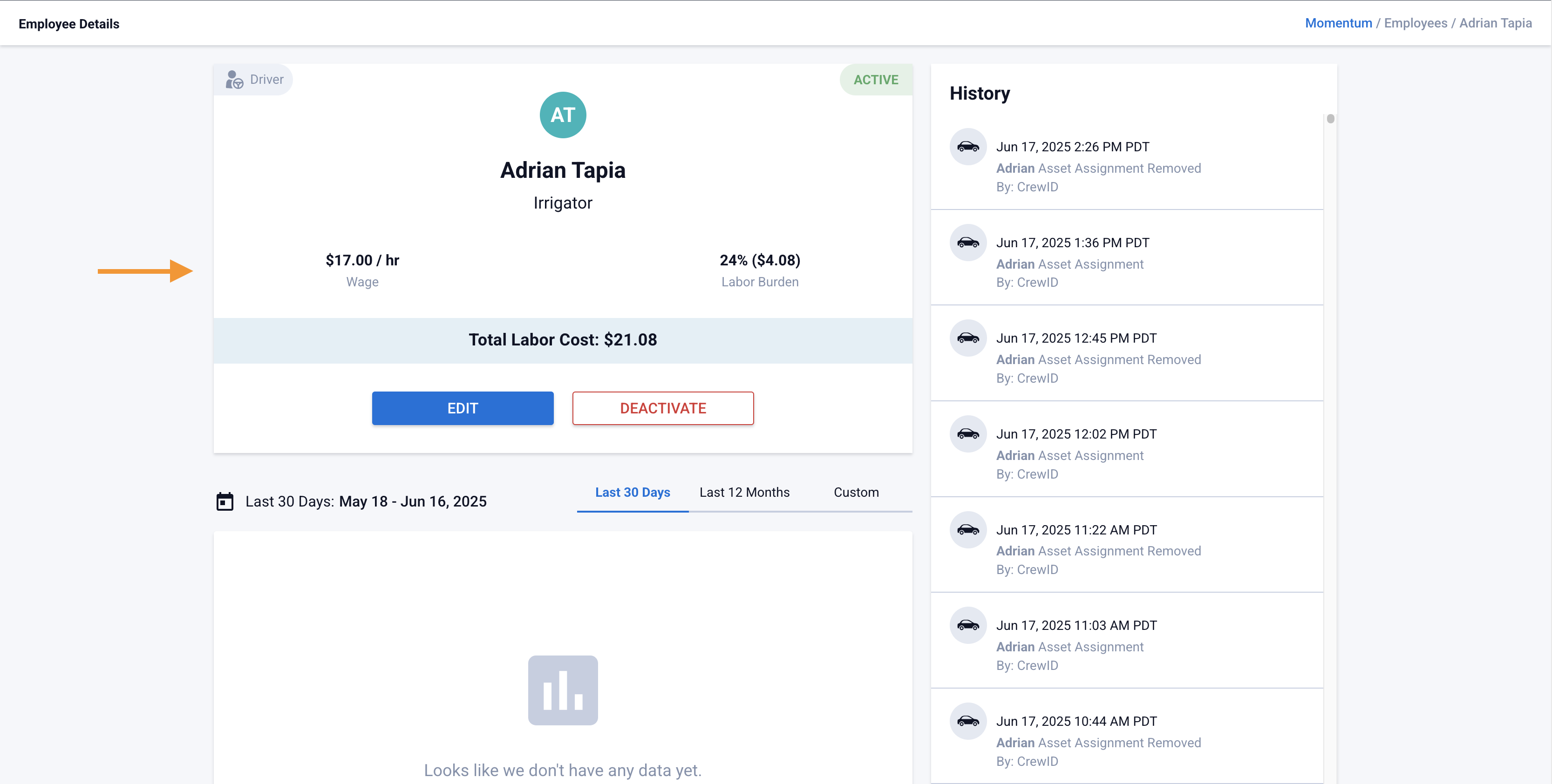Click the Total Labor Cost banner
1552x784 pixels.
click(562, 340)
